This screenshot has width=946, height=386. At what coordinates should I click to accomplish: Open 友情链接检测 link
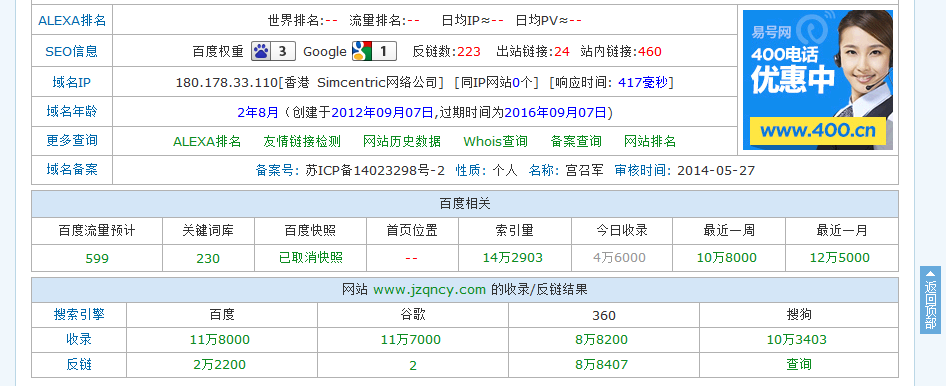tap(302, 141)
